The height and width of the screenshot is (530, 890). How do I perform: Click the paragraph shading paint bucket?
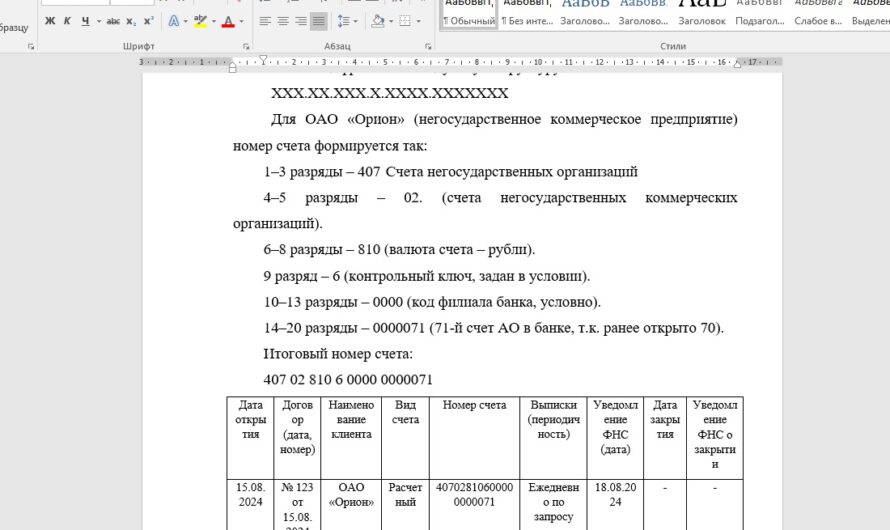coord(378,22)
